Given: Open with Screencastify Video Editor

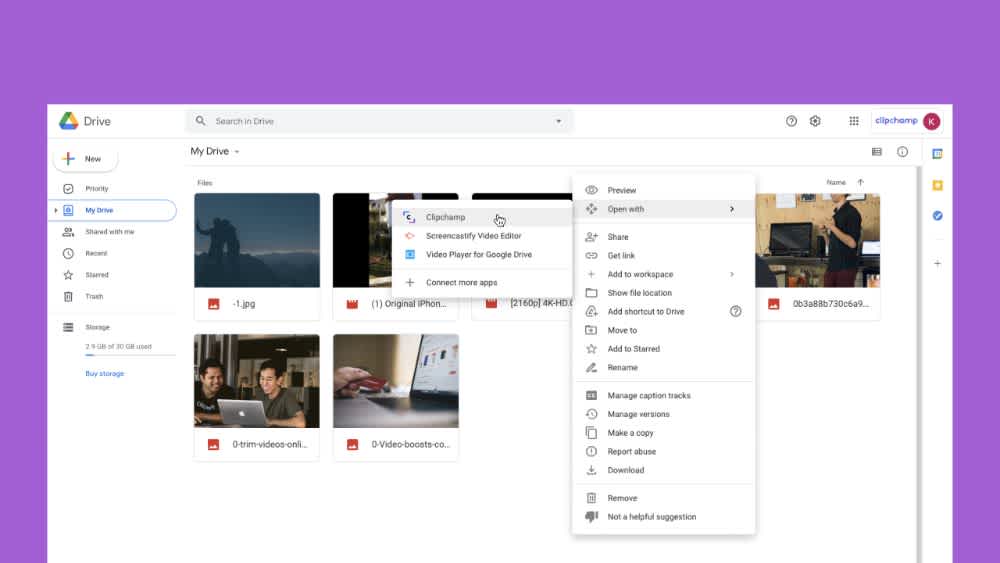Looking at the screenshot, I should pyautogui.click(x=482, y=236).
